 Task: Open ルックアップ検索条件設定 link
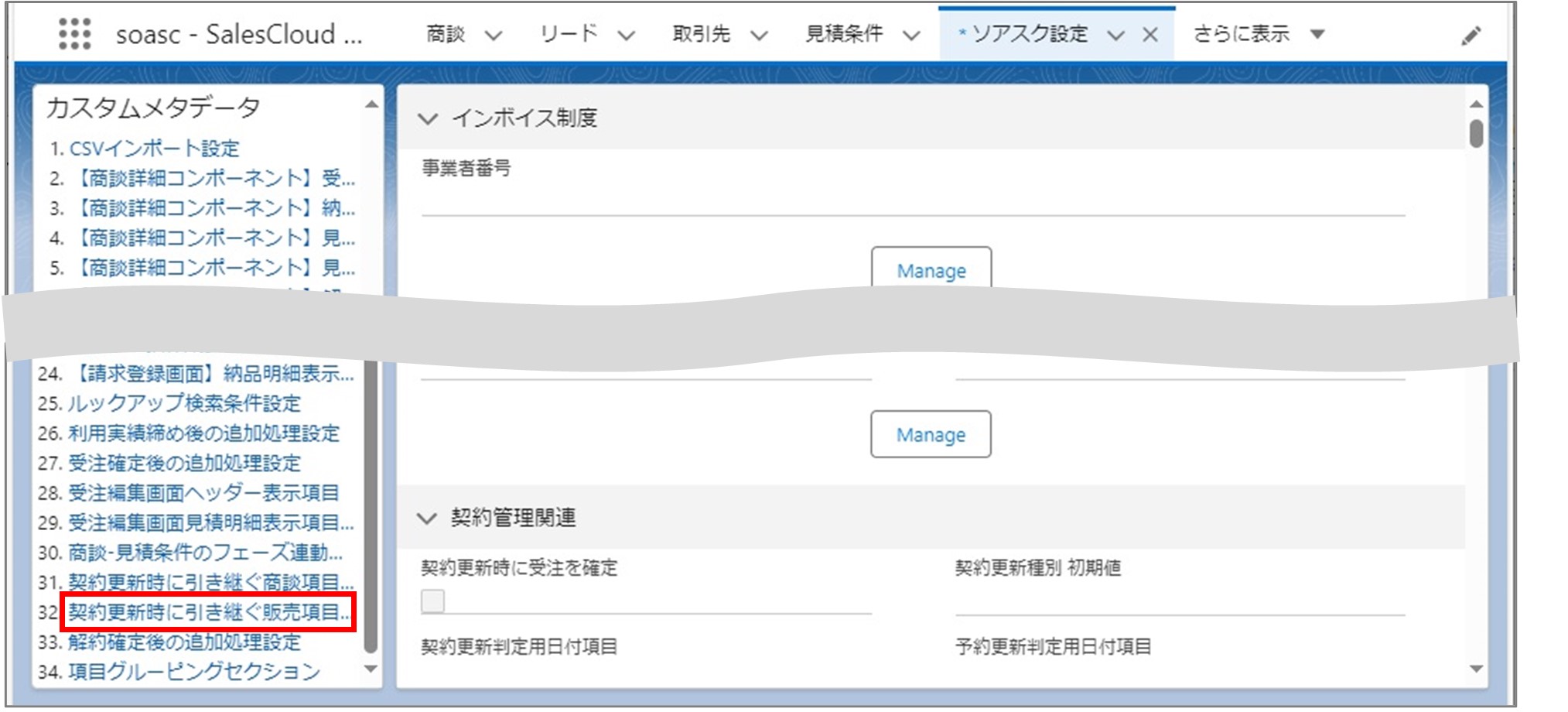click(x=184, y=403)
